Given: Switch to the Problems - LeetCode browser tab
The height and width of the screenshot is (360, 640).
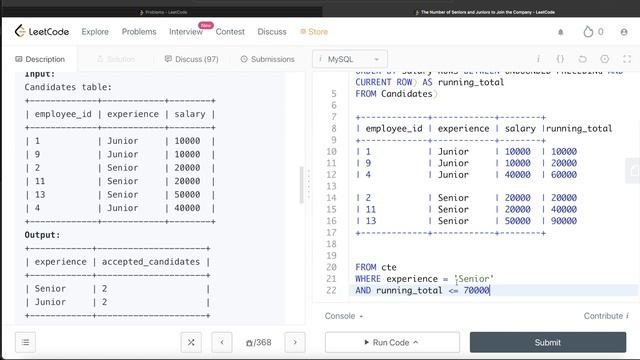Looking at the screenshot, I should (163, 12).
